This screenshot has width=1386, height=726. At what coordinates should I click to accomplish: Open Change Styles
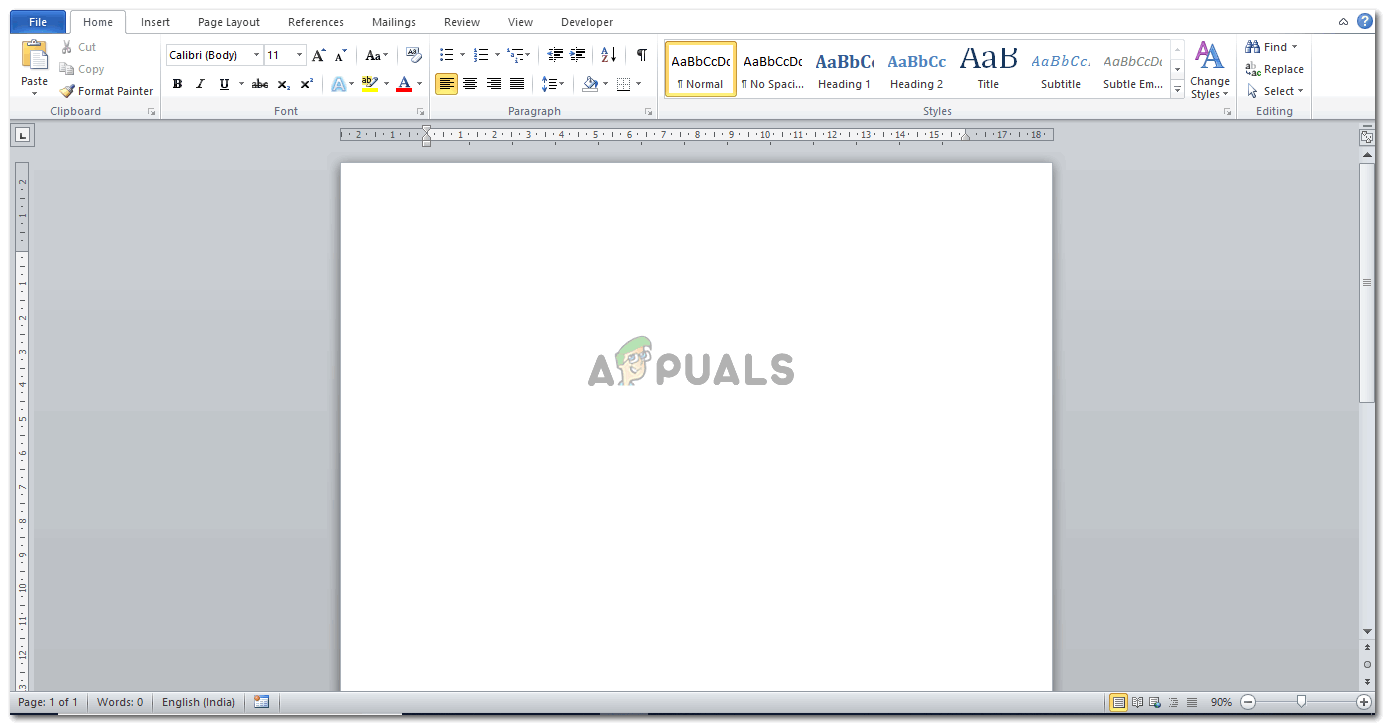(1210, 70)
